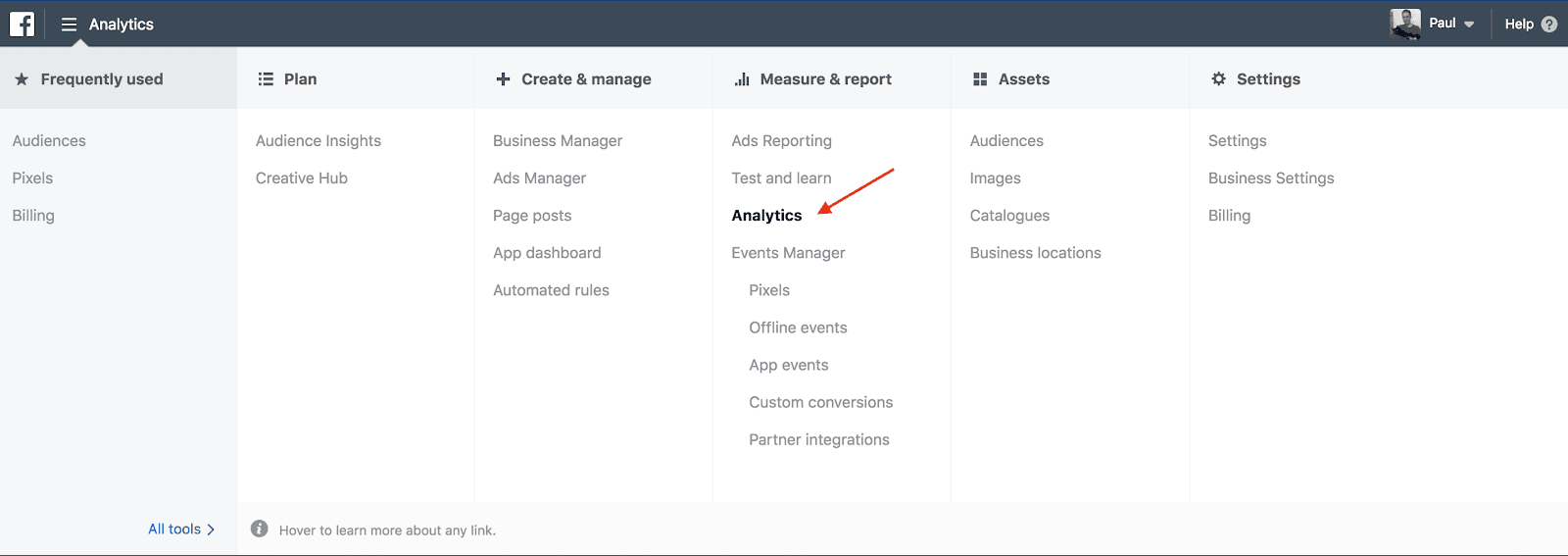Go to Business Settings

[x=1271, y=178]
